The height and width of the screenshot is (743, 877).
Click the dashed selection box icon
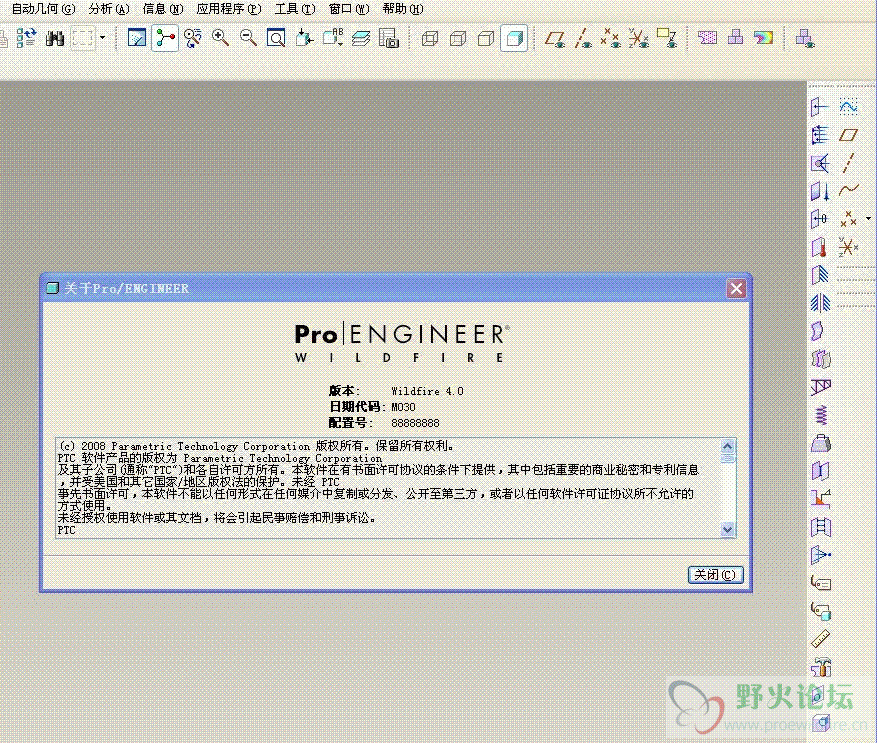[82, 38]
